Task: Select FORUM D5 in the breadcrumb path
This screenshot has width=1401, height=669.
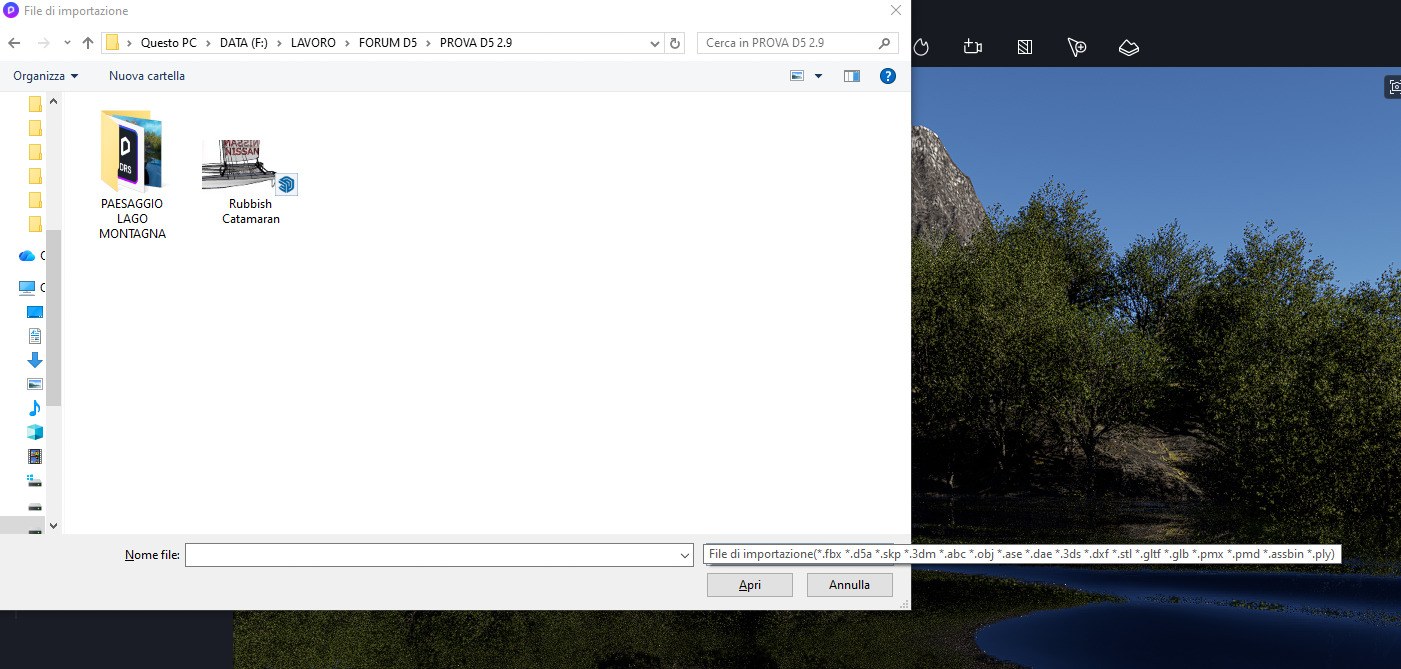Action: pos(388,43)
